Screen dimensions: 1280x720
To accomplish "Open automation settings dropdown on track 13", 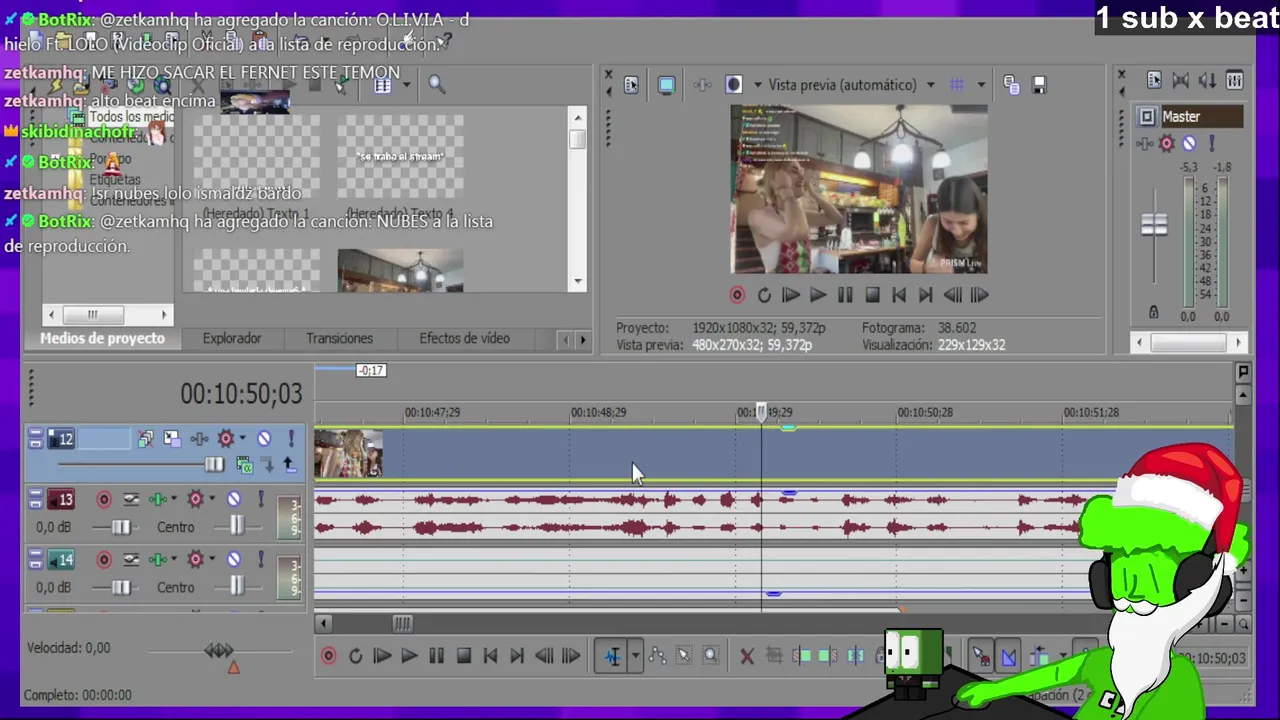I will (174, 499).
